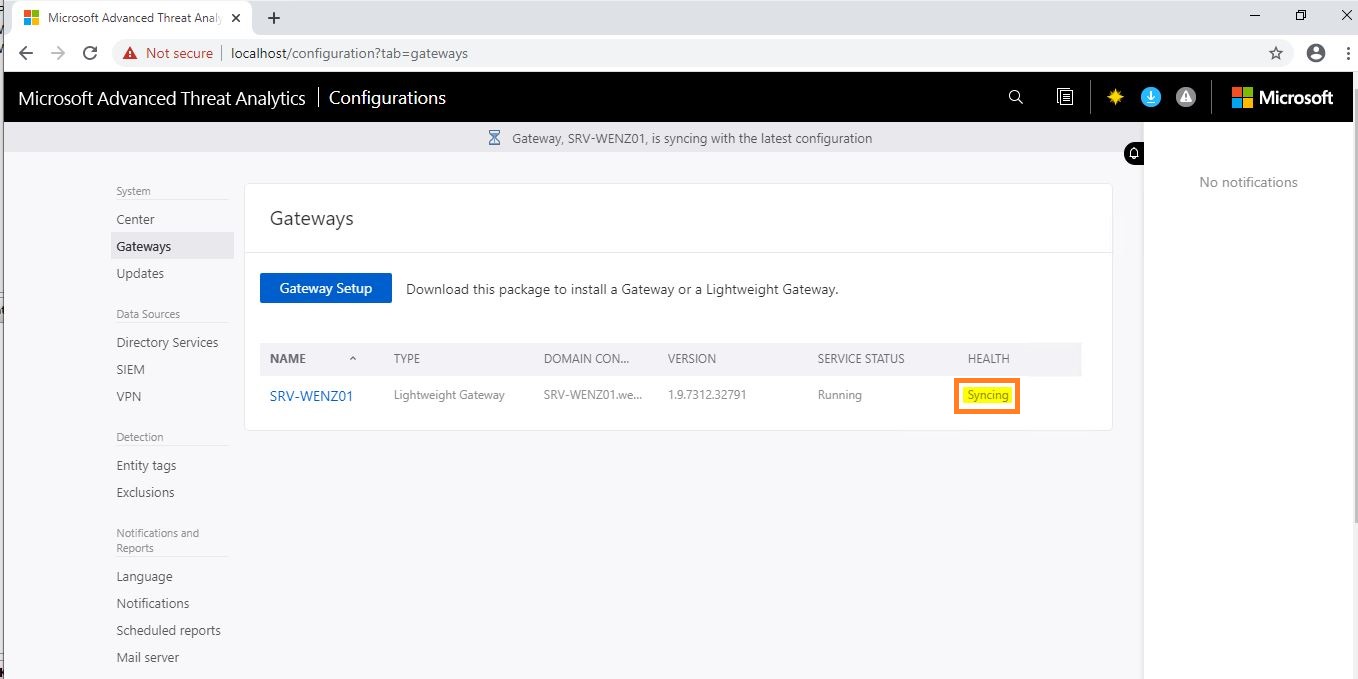Click the blue download update icon
This screenshot has height=679, width=1358.
pos(1151,97)
